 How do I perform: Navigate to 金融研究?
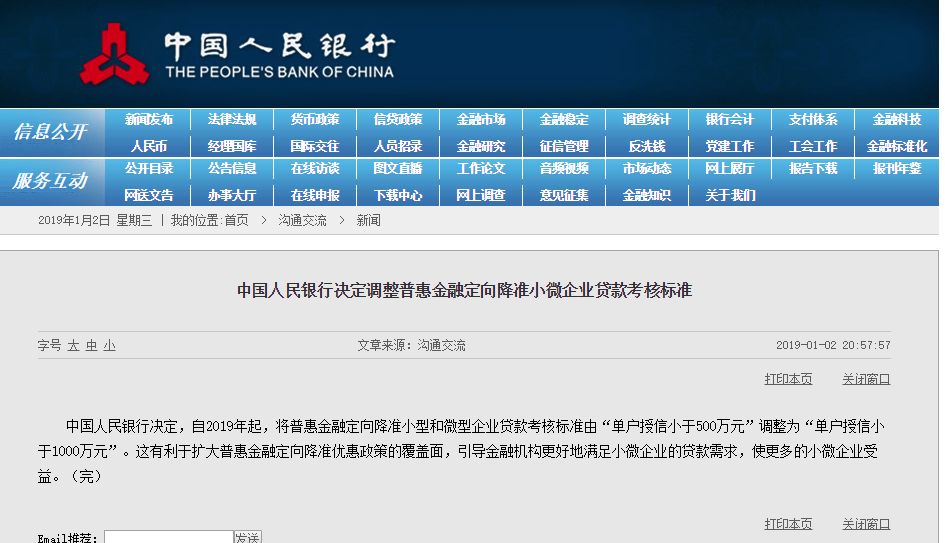coord(481,146)
